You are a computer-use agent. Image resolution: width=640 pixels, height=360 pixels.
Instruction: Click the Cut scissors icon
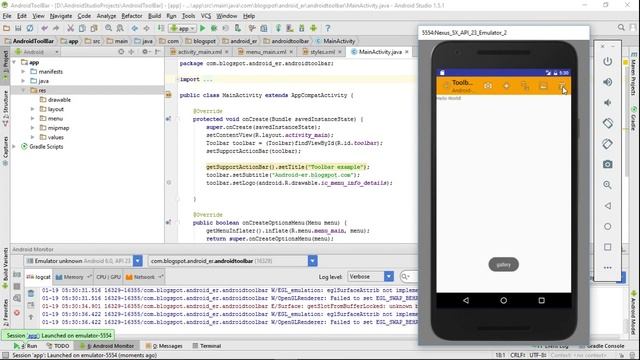(x=70, y=28)
